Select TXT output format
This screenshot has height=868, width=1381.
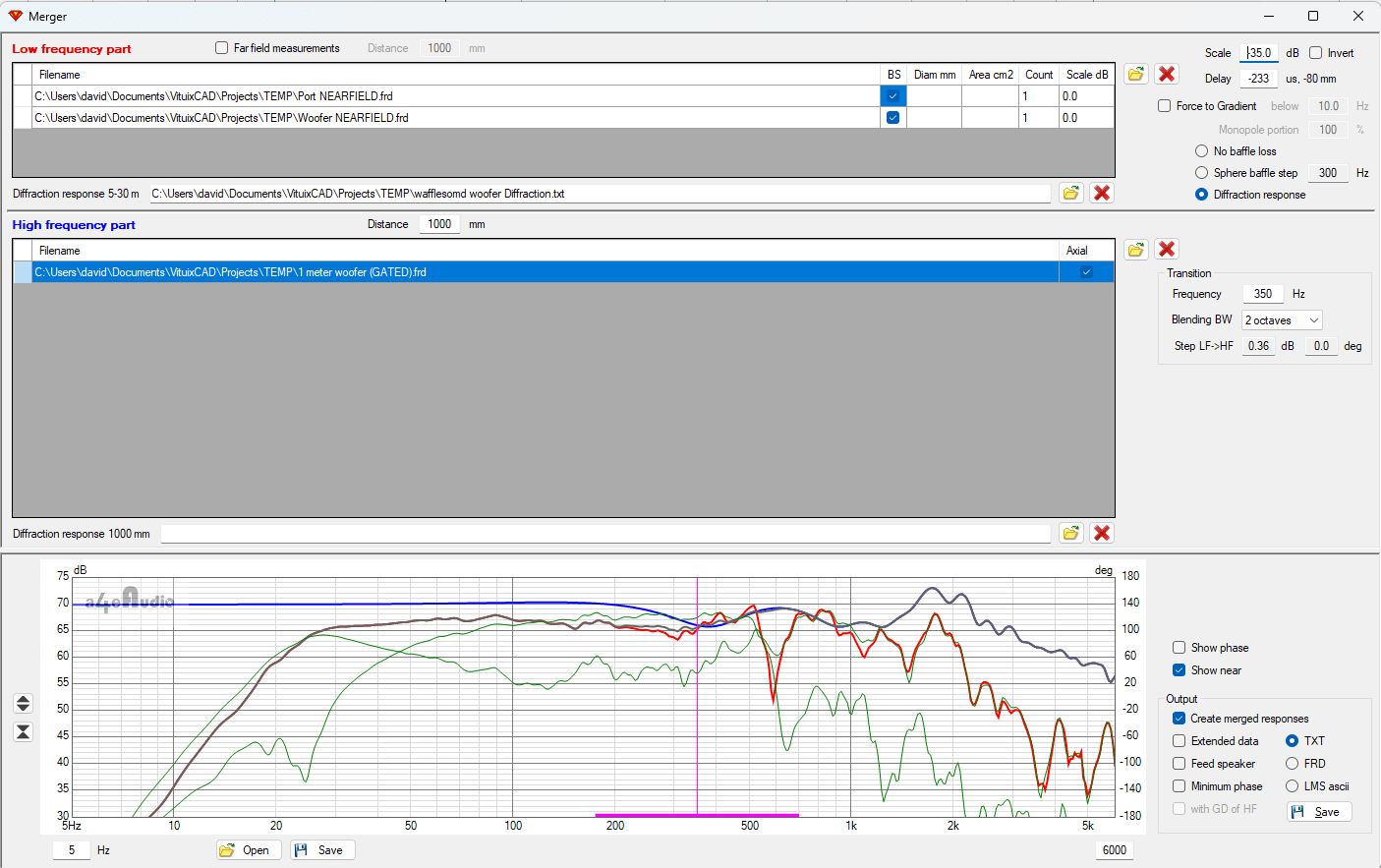[1292, 741]
